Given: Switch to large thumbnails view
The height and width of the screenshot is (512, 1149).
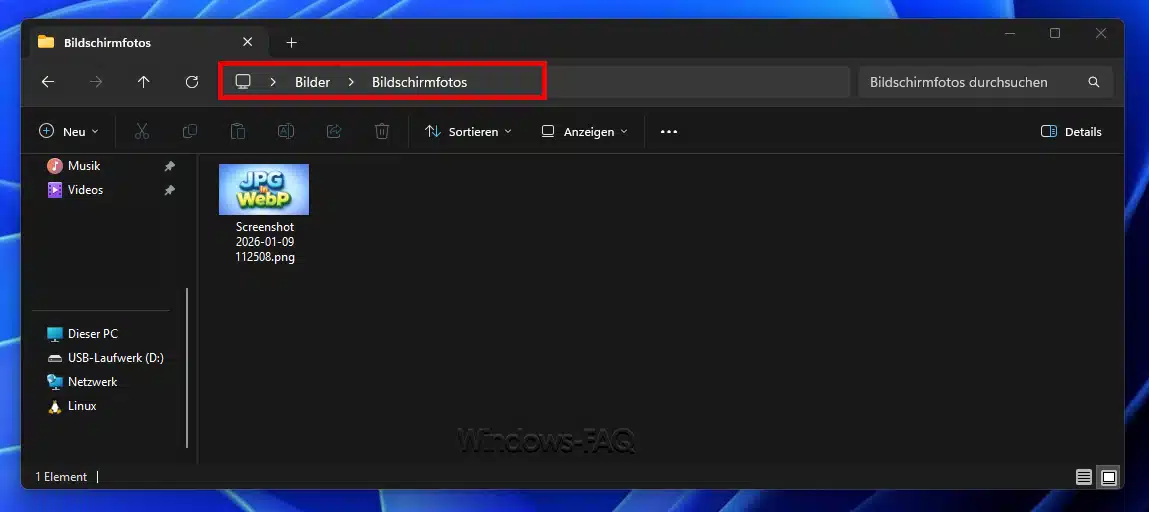Looking at the screenshot, I should coord(1108,477).
